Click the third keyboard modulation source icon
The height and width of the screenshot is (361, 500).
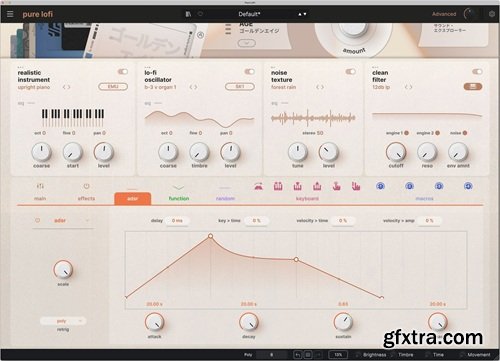[298, 186]
